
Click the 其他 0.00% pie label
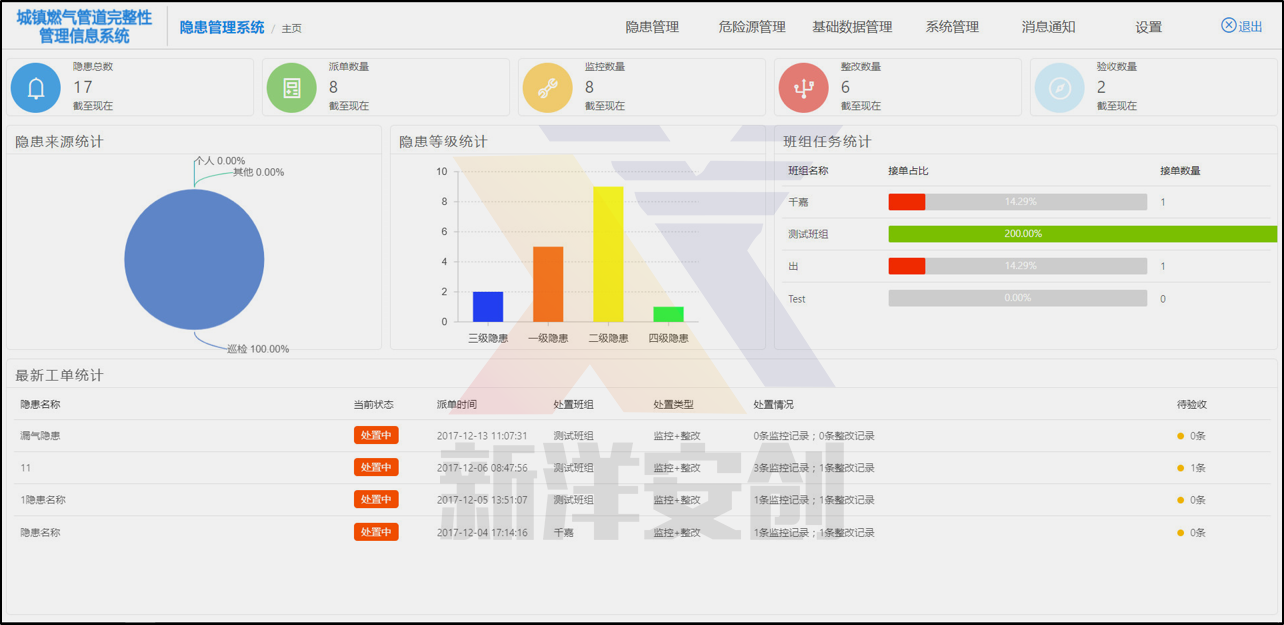259,172
